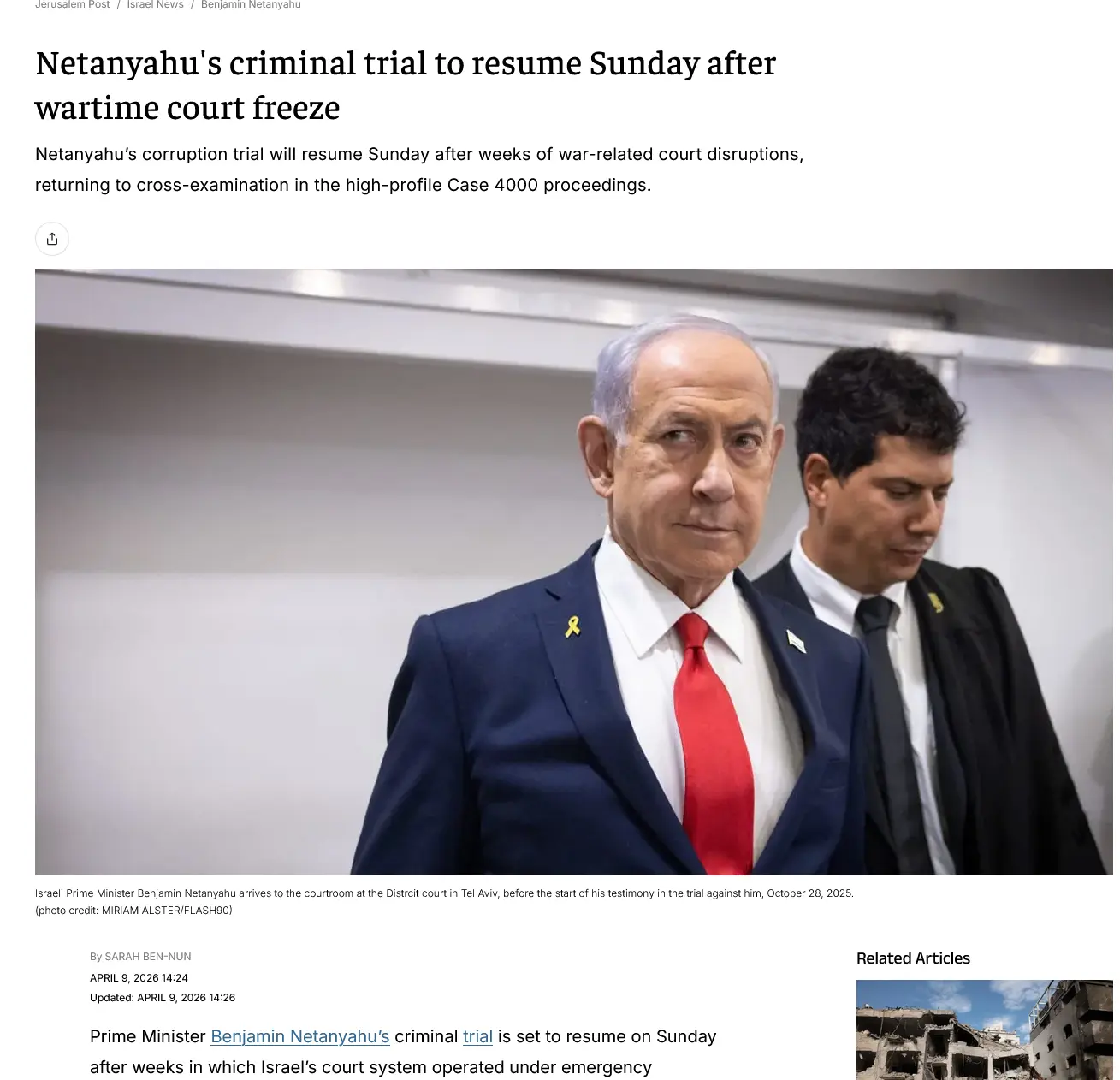Click the yellow ribbon pin in the photo
The image size is (1120, 1080).
572,627
